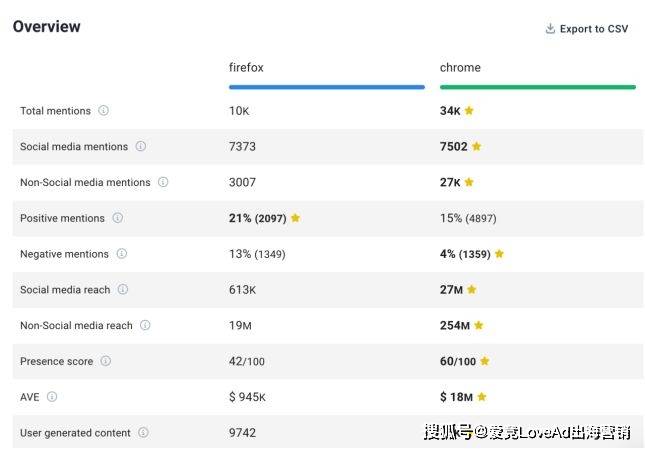Image resolution: width=645 pixels, height=449 pixels.
Task: Click firefox's 3007 non-social mentions value
Action: 242,182
